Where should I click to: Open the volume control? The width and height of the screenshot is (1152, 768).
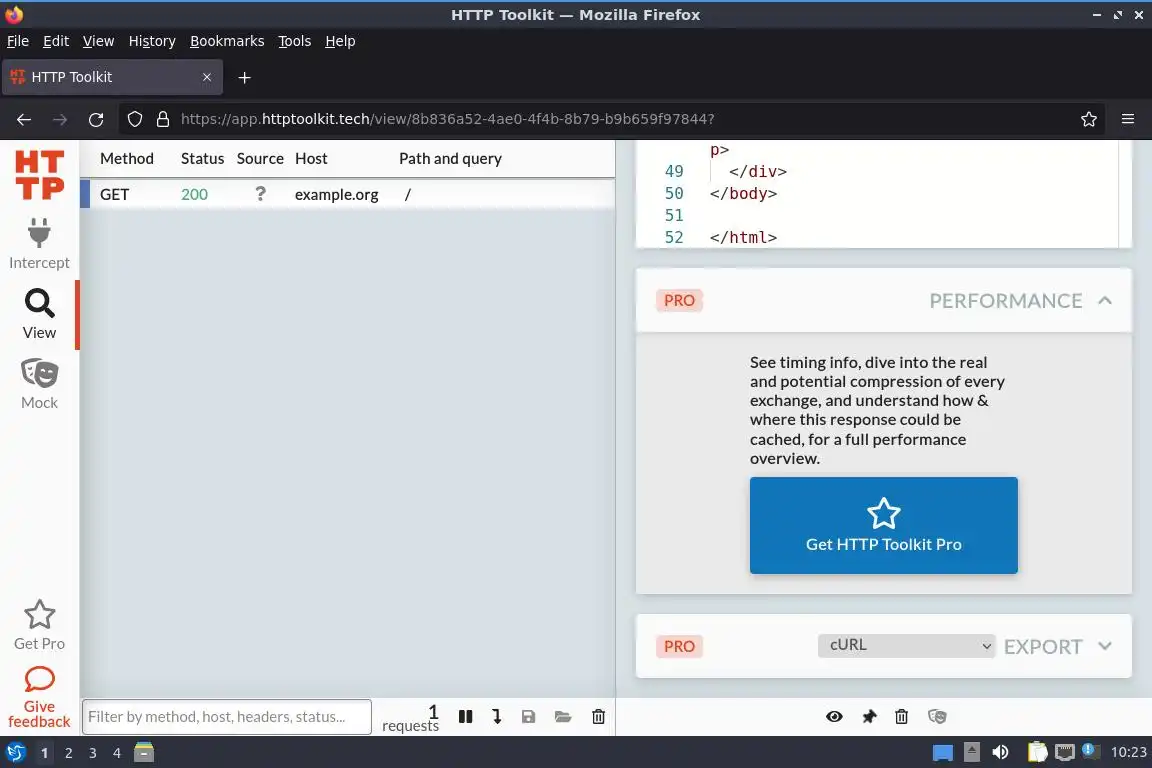pos(1000,752)
